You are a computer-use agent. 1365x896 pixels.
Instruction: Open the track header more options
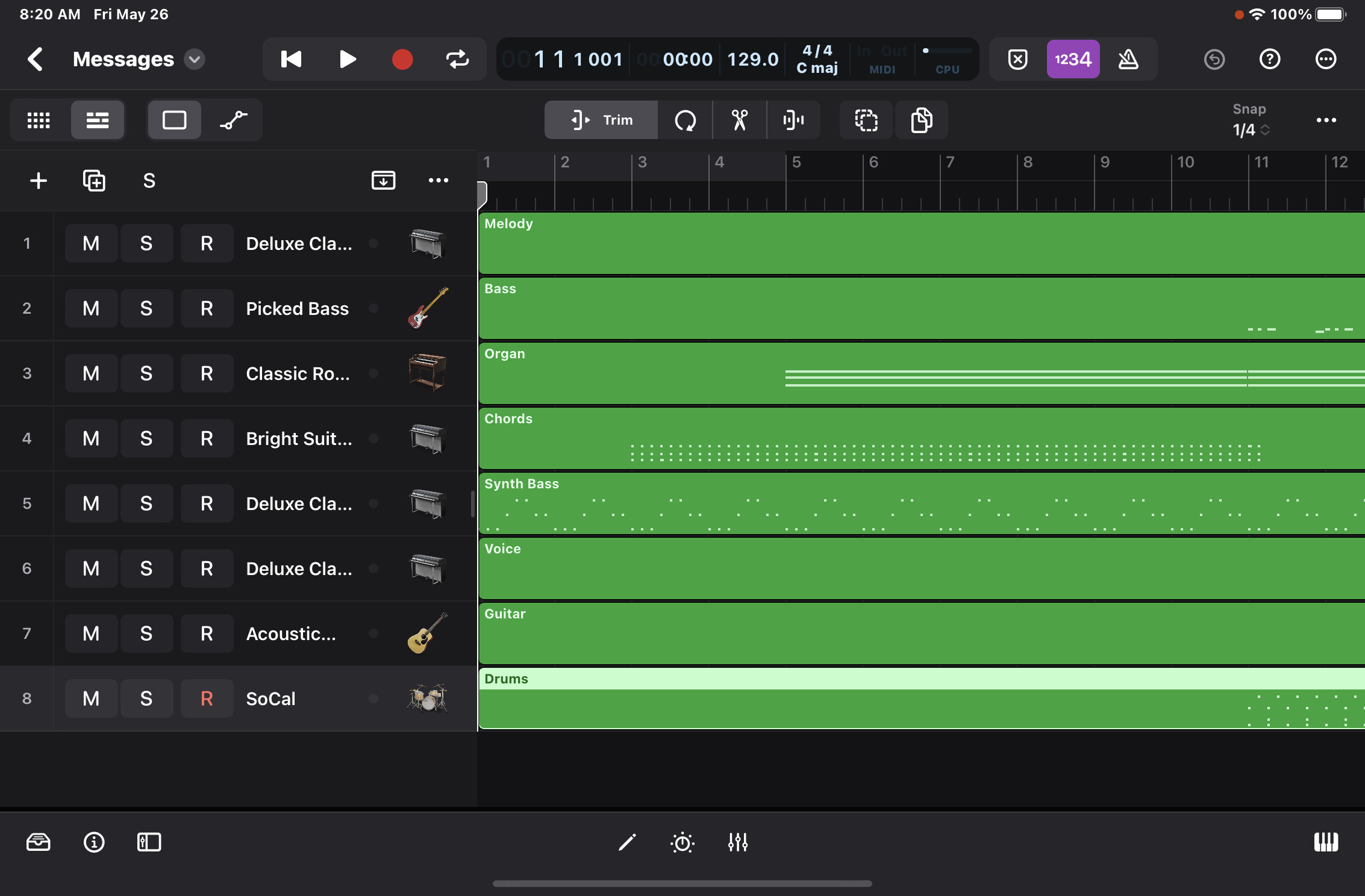(438, 181)
